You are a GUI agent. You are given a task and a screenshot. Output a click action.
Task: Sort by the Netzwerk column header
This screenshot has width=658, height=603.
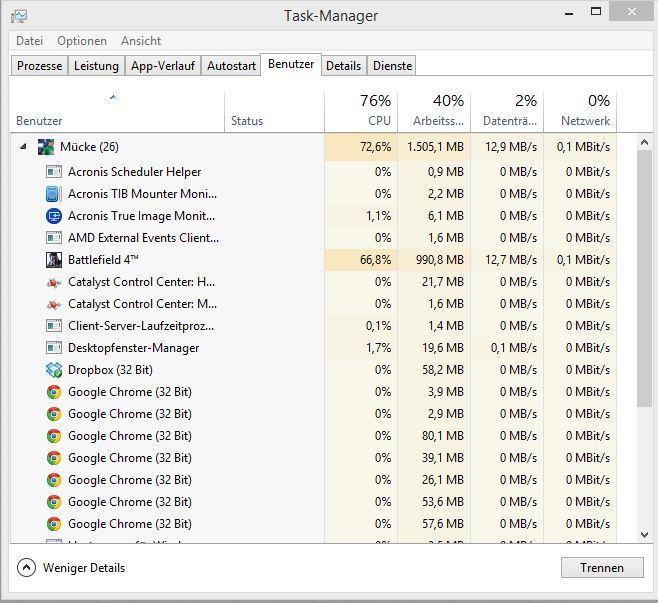(x=580, y=111)
